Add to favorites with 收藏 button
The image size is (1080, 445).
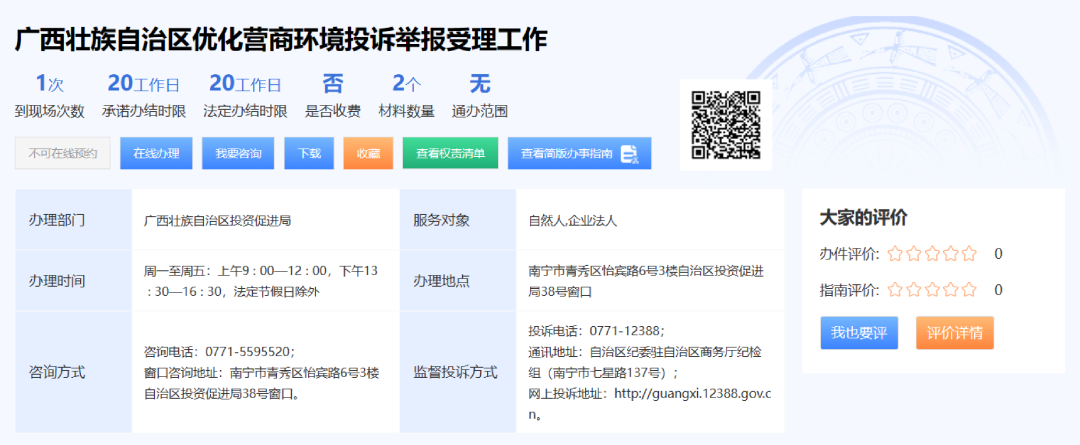pyautogui.click(x=368, y=154)
